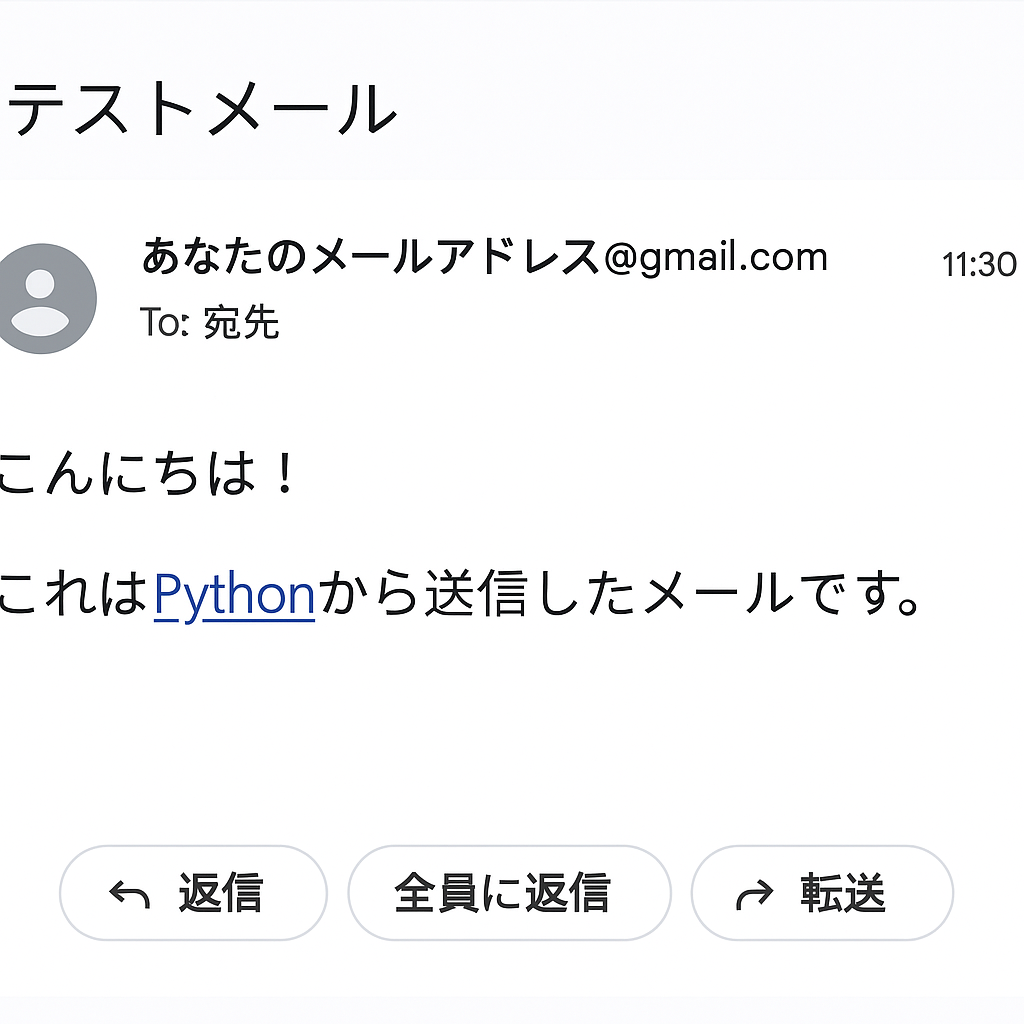1024x1024 pixels.
Task: Click the rightward arrow beside 転送
Action: tap(757, 893)
